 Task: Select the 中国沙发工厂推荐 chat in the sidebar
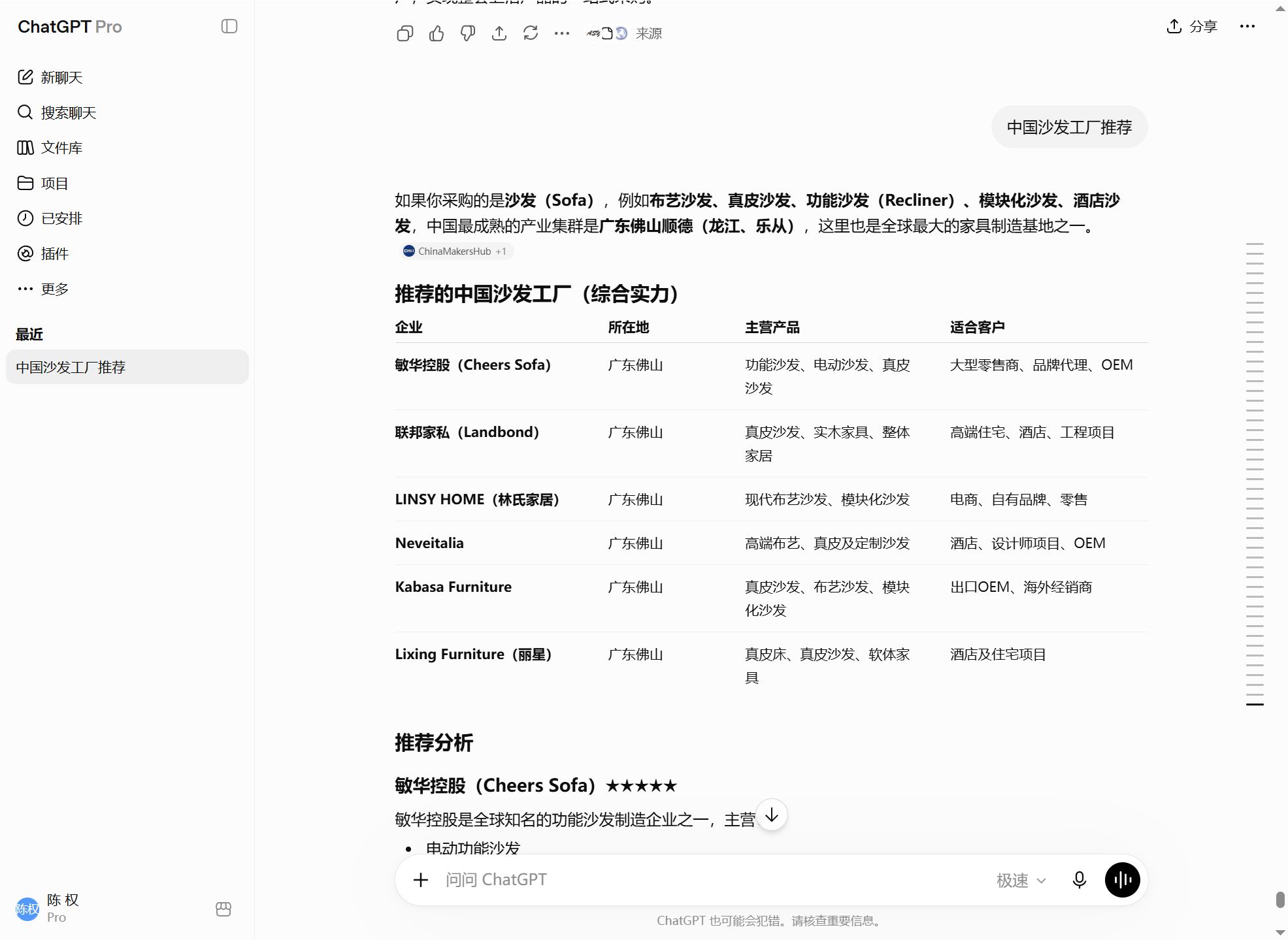pyautogui.click(x=127, y=367)
